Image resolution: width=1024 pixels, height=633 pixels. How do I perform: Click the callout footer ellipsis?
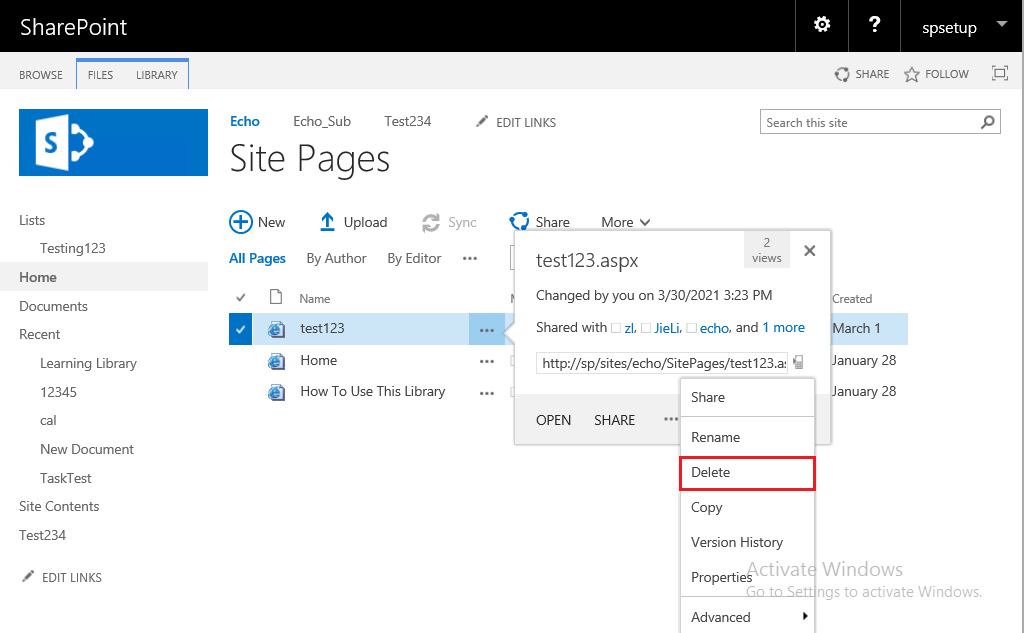coord(671,419)
